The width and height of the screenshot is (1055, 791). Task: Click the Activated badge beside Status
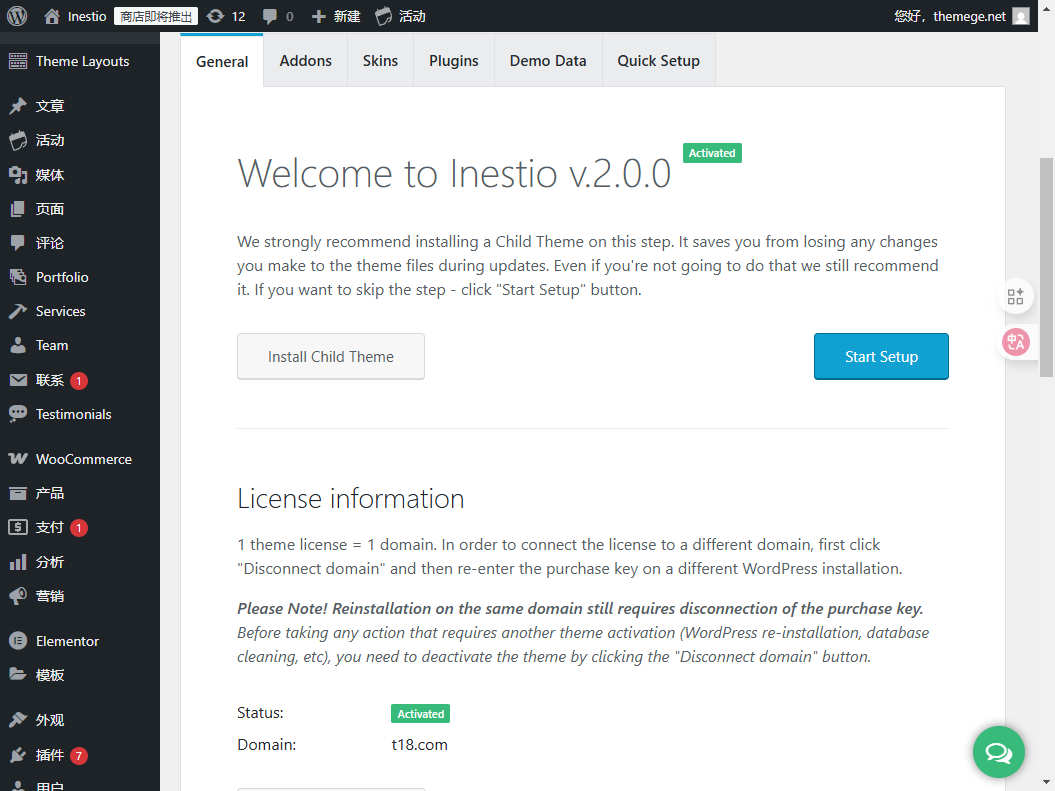click(x=421, y=714)
